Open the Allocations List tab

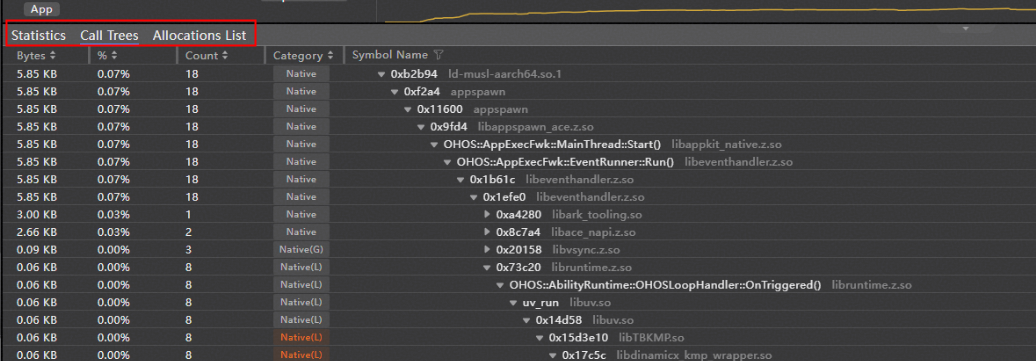pos(200,36)
